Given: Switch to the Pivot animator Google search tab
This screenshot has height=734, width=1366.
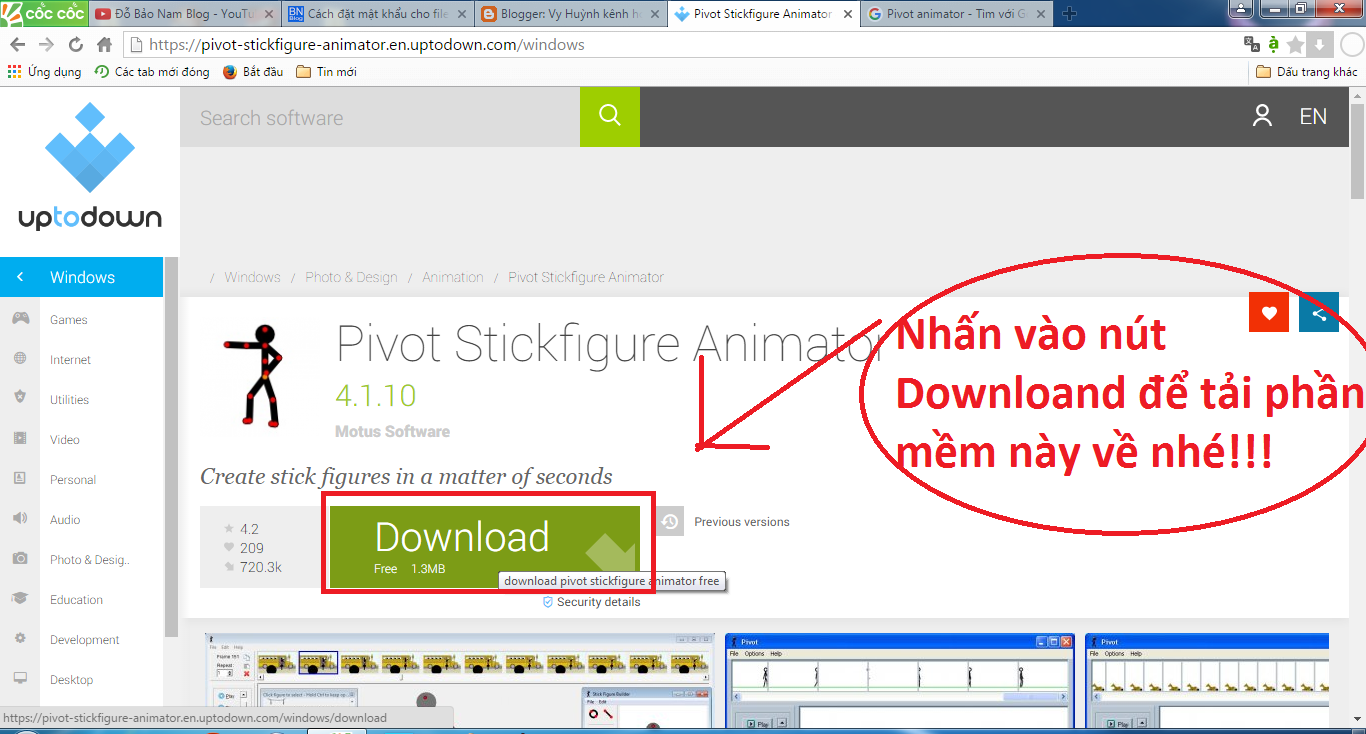Looking at the screenshot, I should point(955,14).
